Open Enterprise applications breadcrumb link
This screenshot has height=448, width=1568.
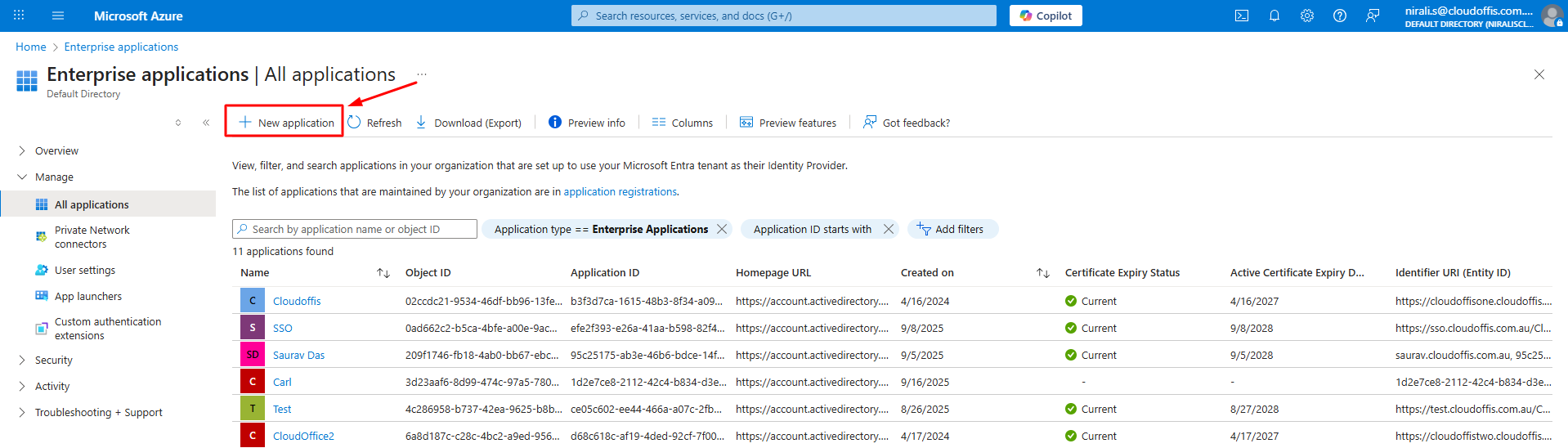pos(121,47)
